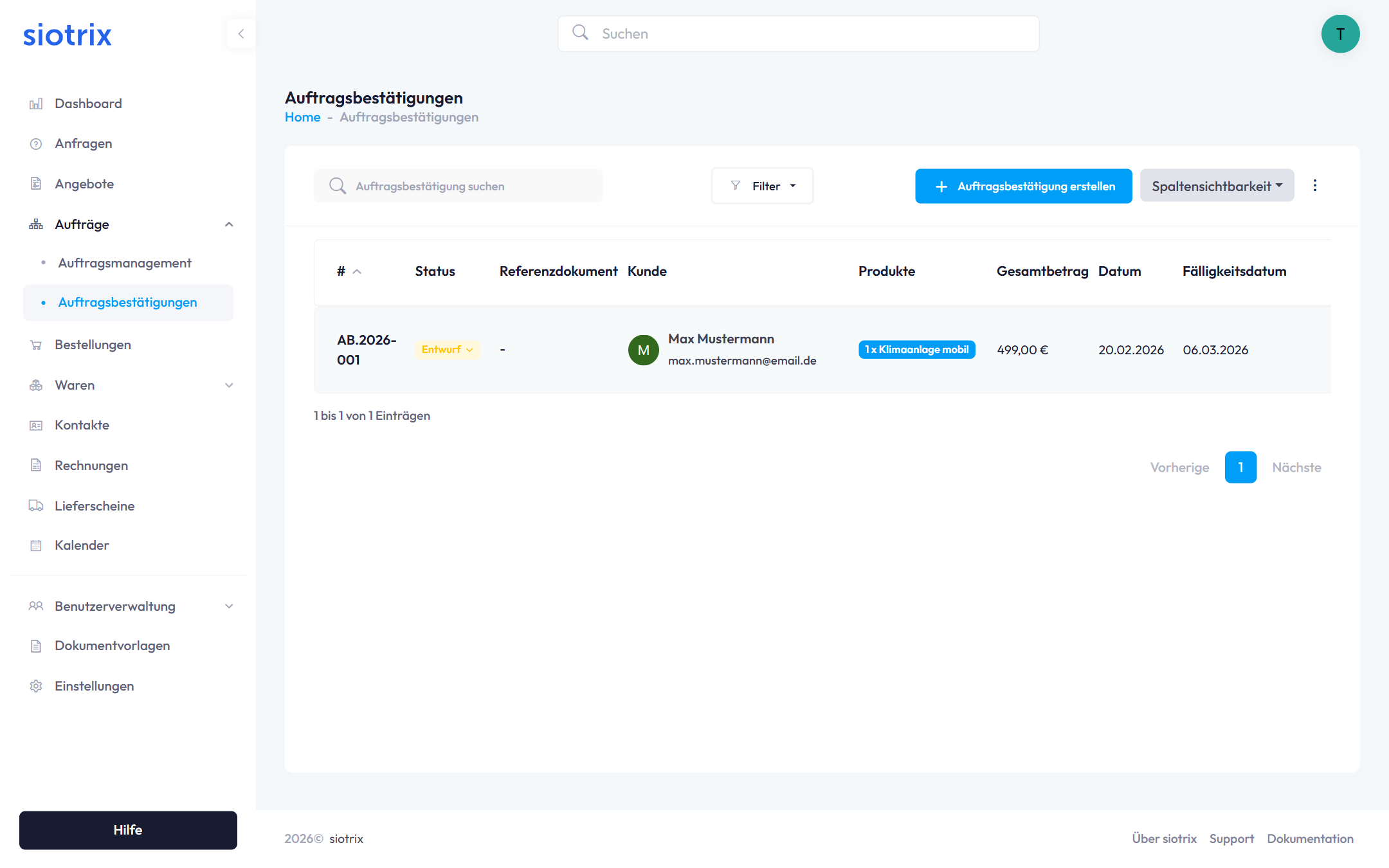The height and width of the screenshot is (868, 1389).
Task: Expand the Waren submenu
Action: (x=229, y=385)
